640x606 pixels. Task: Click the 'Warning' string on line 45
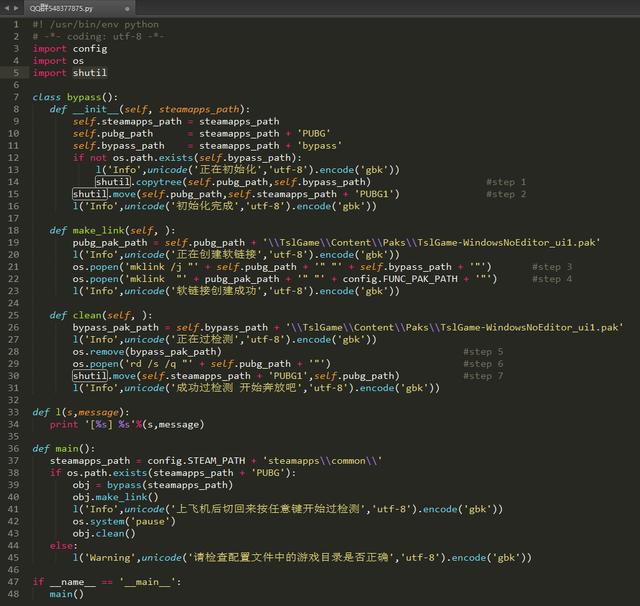tap(110, 558)
